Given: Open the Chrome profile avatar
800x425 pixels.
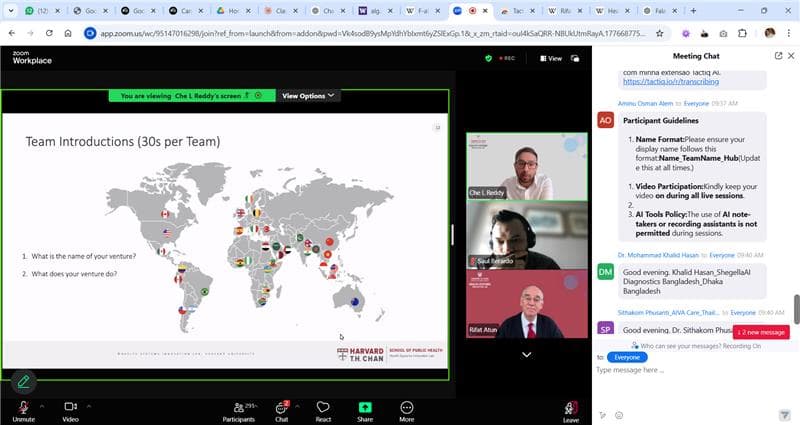Looking at the screenshot, I should (770, 33).
